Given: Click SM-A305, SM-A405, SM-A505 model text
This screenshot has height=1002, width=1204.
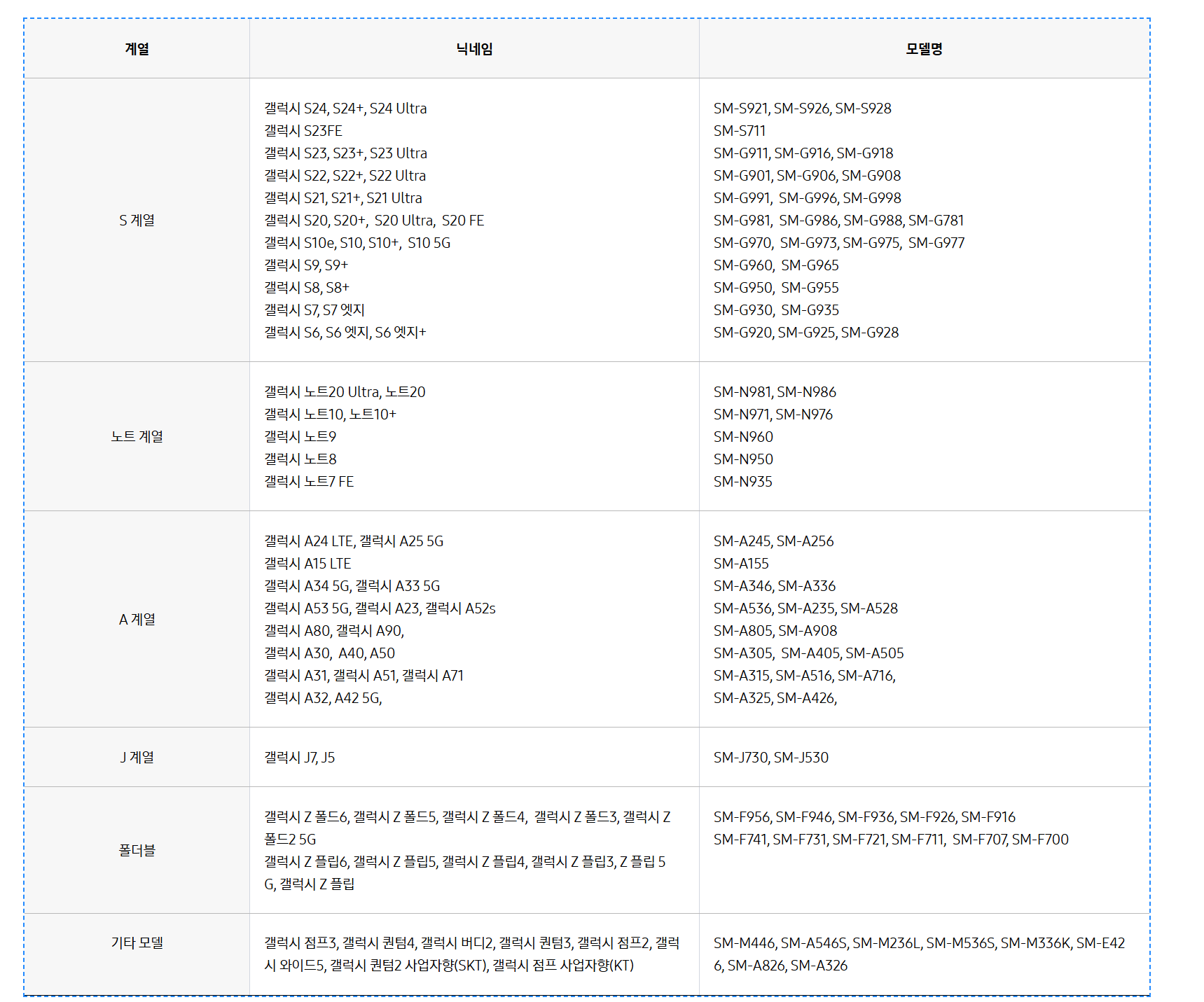Looking at the screenshot, I should pyautogui.click(x=809, y=653).
